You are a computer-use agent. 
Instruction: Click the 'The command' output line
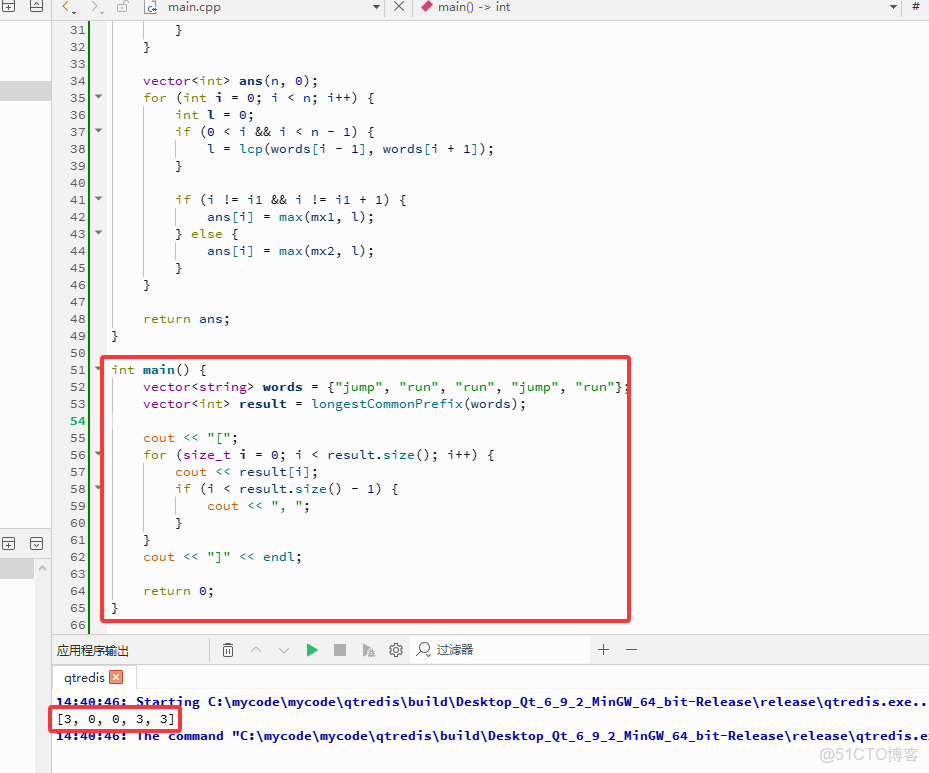pos(492,736)
